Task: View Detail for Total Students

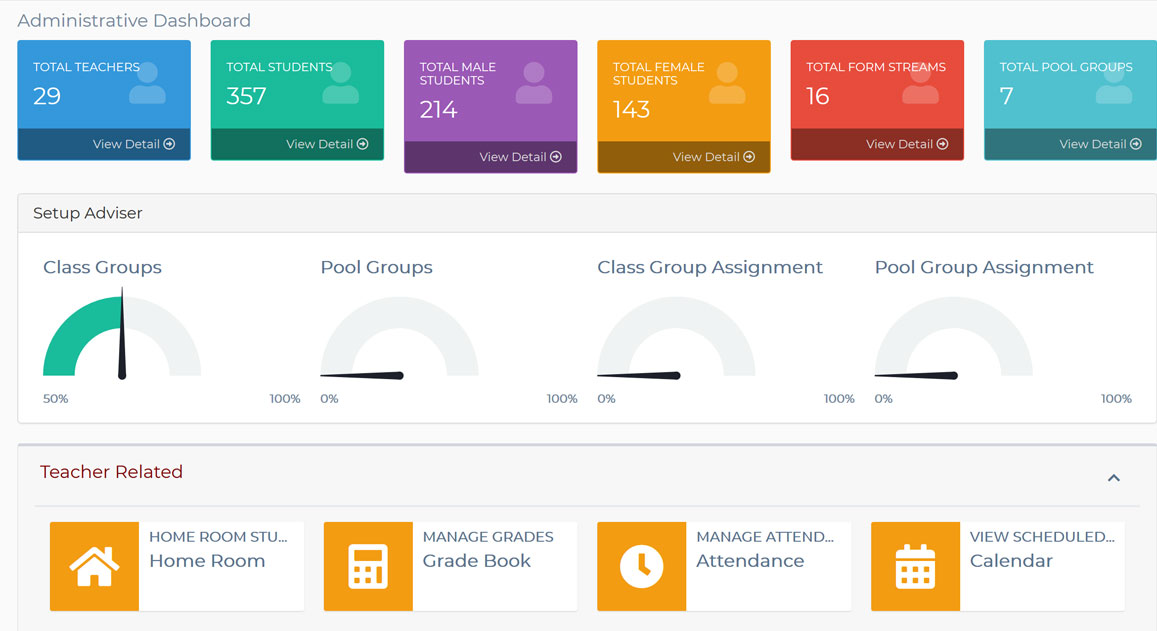Action: (326, 144)
